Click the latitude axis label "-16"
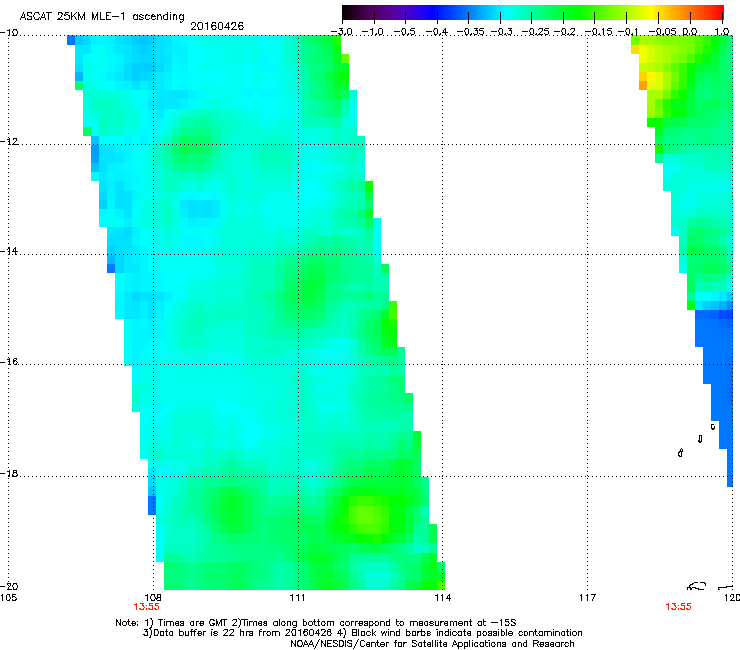This screenshot has height=650, width=740. pos(9,362)
